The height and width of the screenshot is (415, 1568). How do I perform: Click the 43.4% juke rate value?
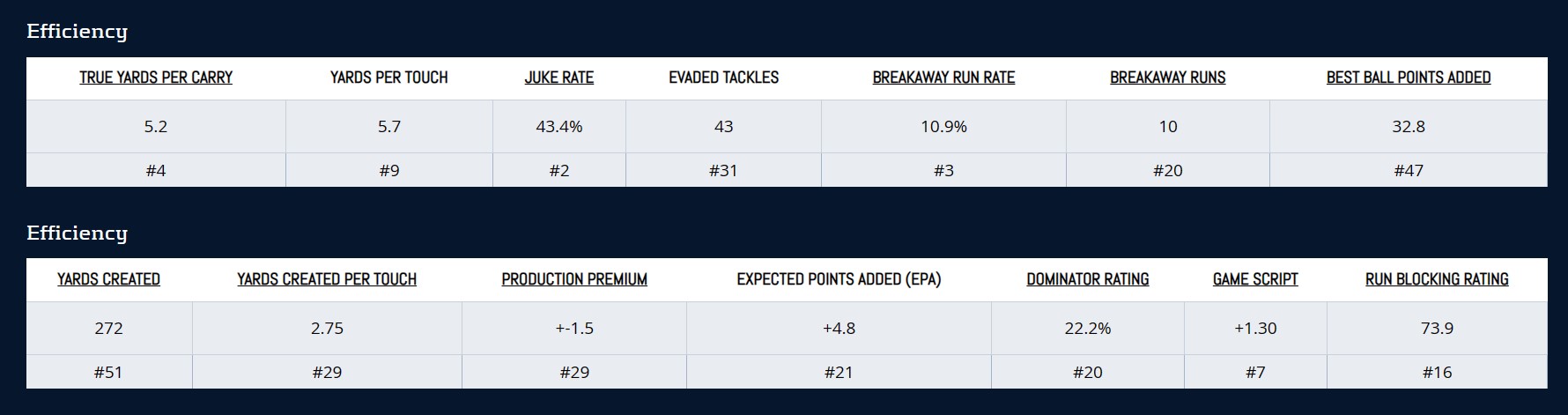pyautogui.click(x=558, y=127)
